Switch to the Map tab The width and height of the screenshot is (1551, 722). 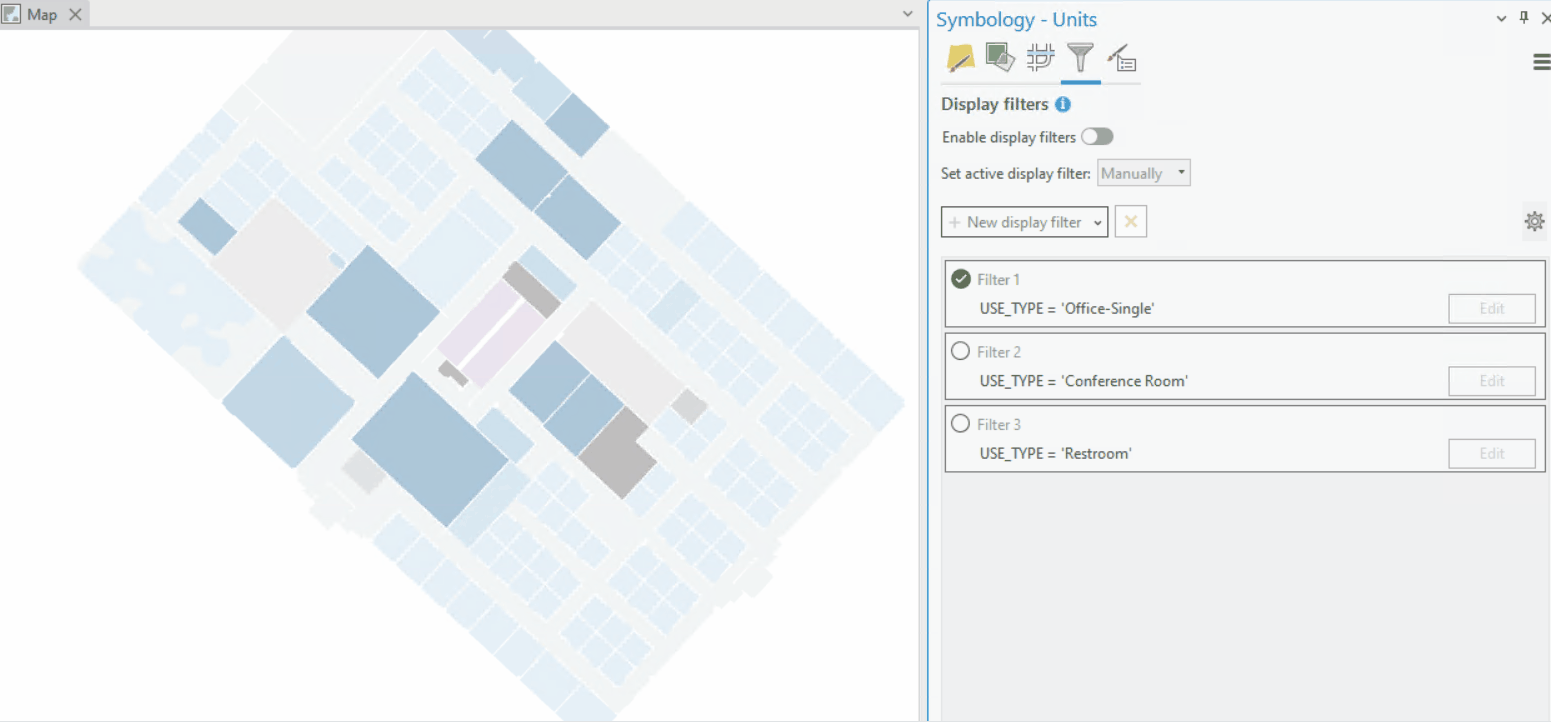coord(41,14)
